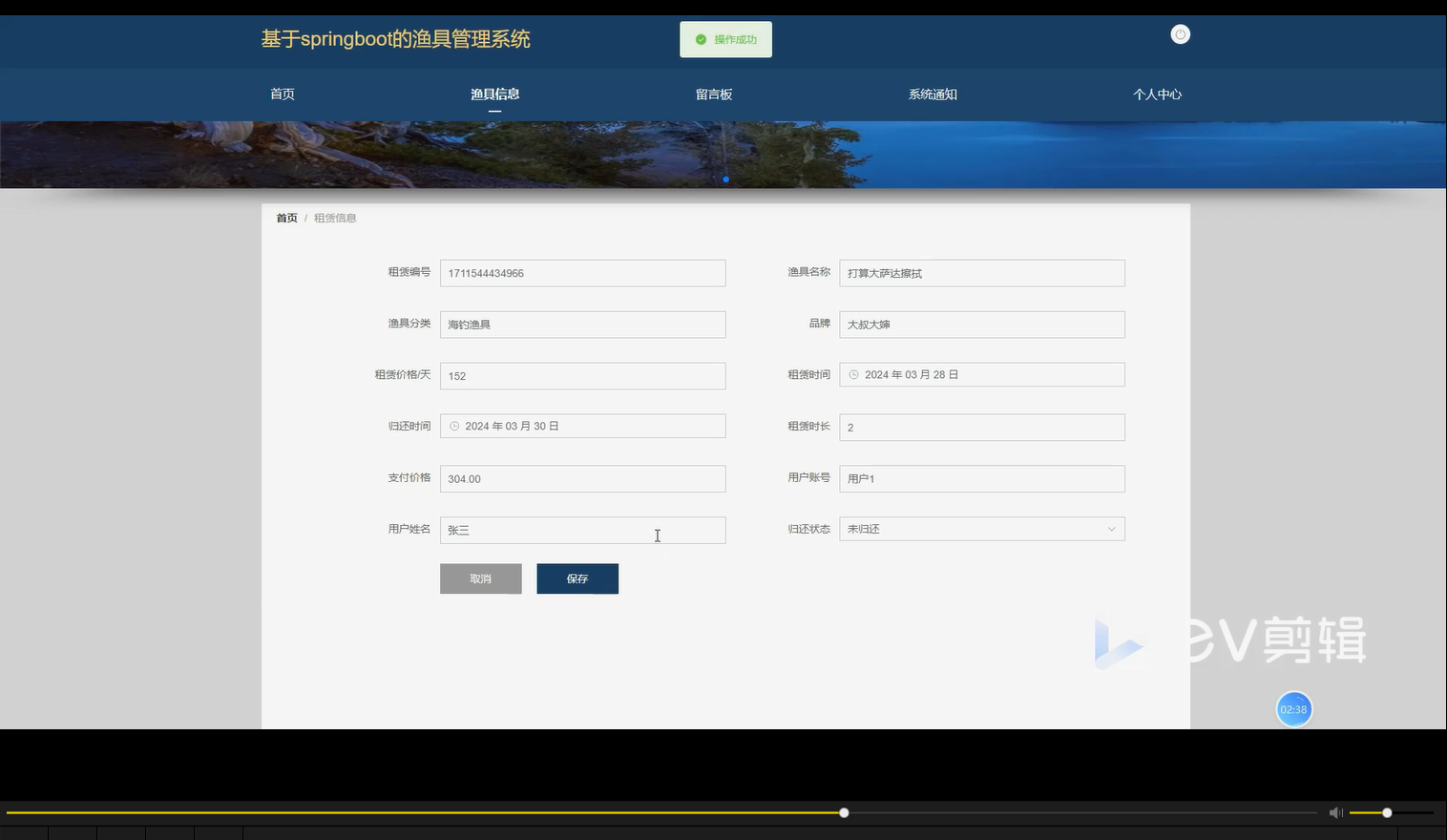Click the 用户账号 input field
1447x840 pixels.
(981, 478)
